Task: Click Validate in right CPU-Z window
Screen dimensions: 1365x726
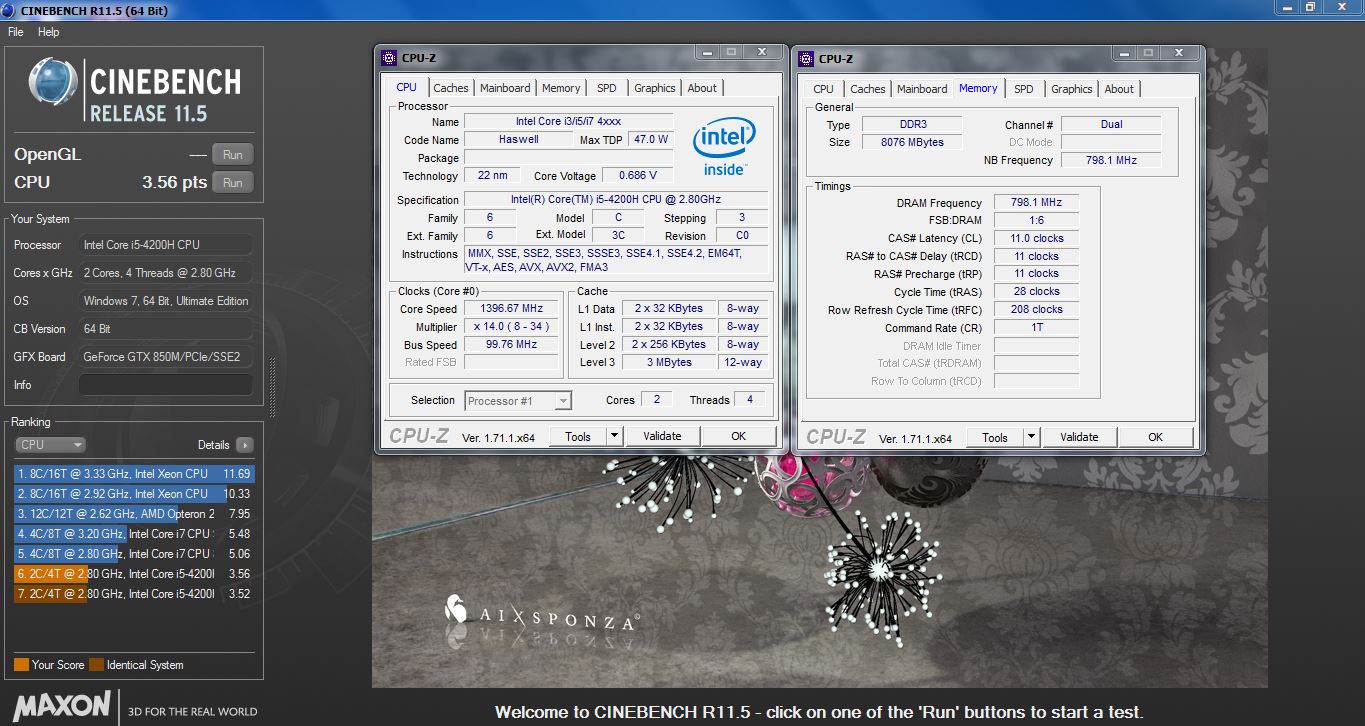Action: click(1079, 437)
